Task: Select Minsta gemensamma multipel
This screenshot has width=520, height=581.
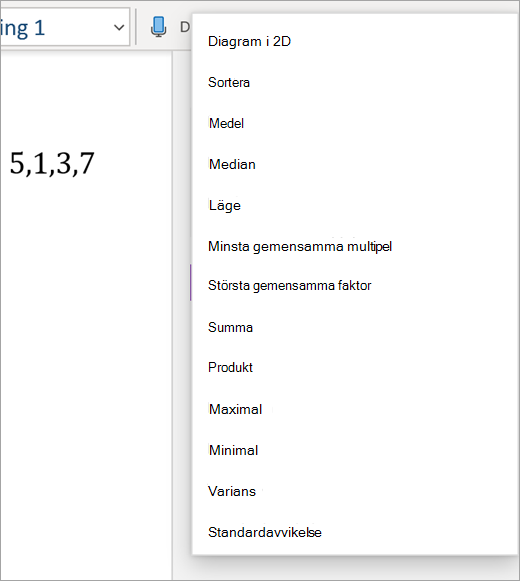Action: coord(300,246)
